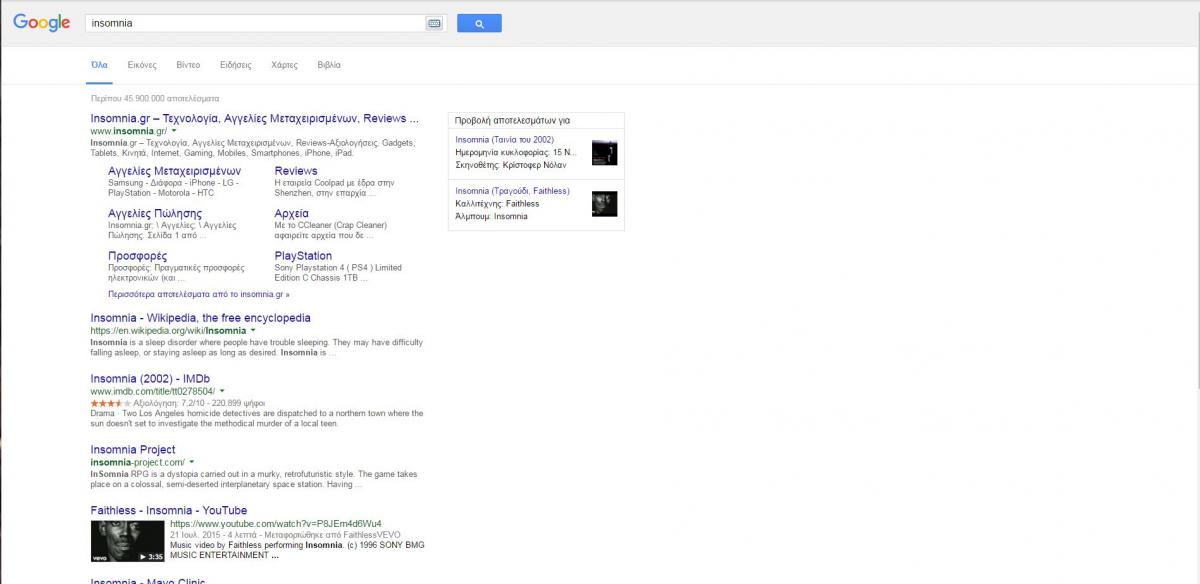Screen dimensions: 1200x584
Task: Click the Faithless song thumbnail in side panel
Action: (604, 204)
